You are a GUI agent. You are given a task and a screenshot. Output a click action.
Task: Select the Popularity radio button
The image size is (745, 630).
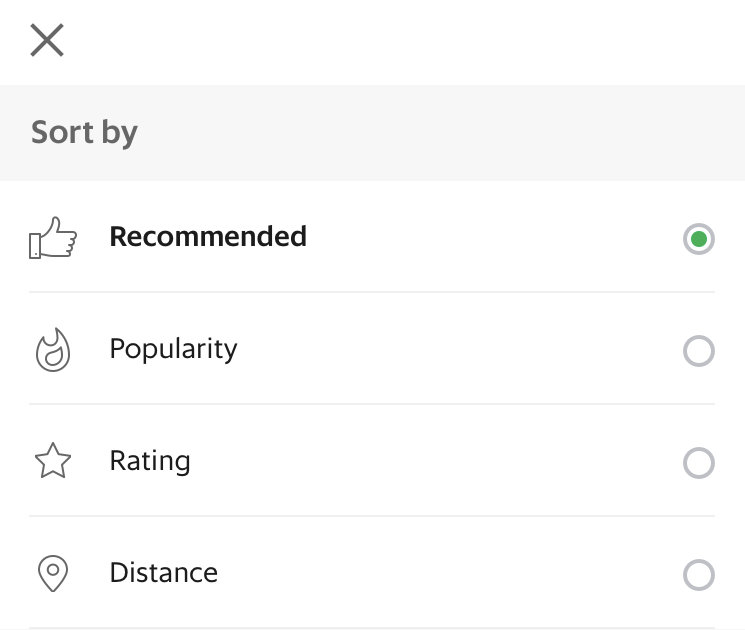(698, 351)
